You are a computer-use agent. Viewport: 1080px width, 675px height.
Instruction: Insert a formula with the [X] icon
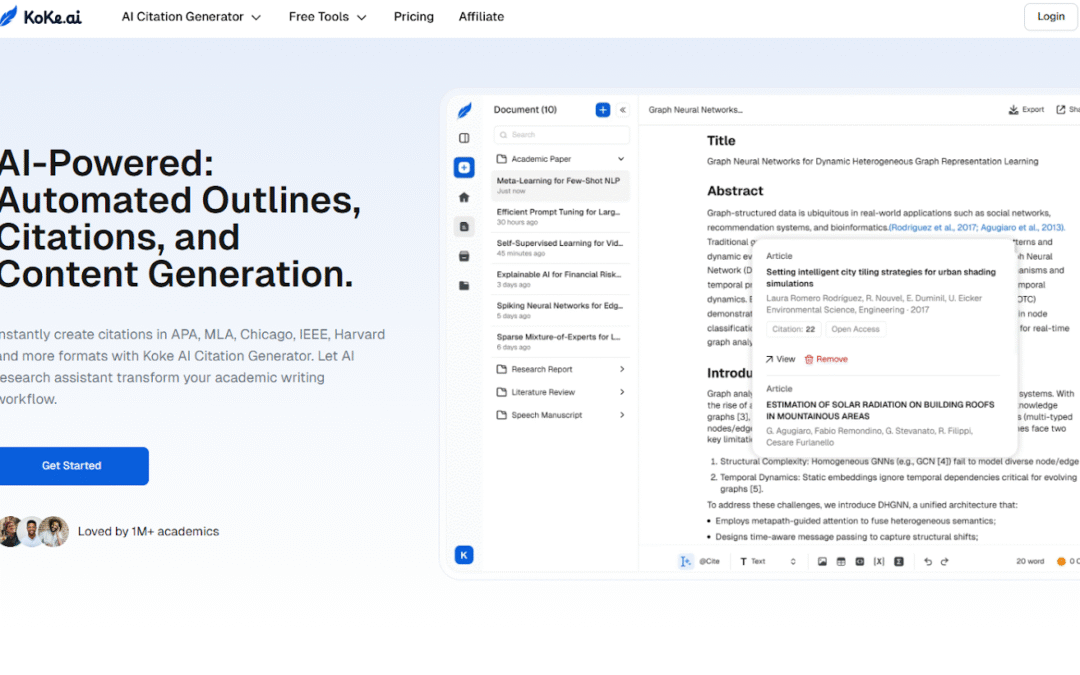click(879, 561)
